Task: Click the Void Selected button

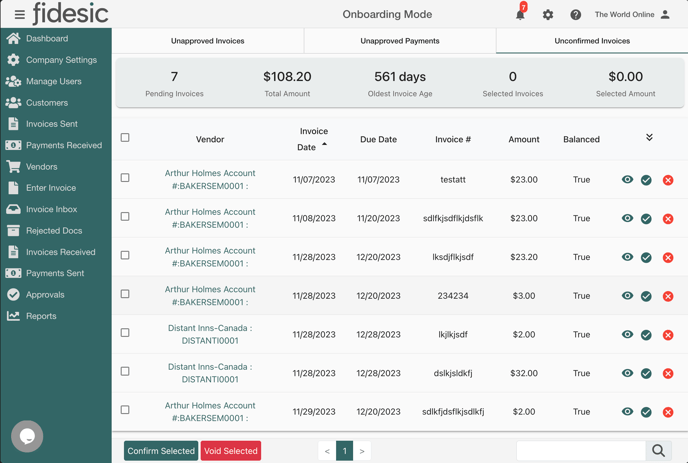Action: pos(231,451)
